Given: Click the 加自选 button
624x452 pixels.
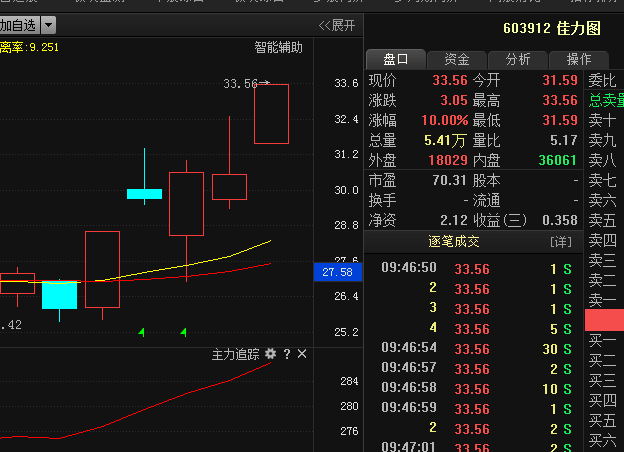Looking at the screenshot, I should pyautogui.click(x=19, y=25).
